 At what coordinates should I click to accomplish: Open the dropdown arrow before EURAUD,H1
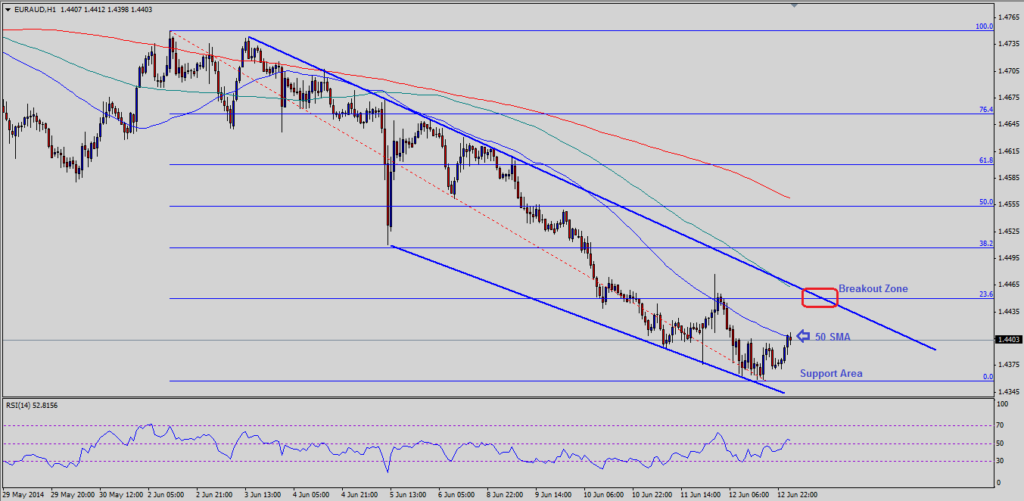pyautogui.click(x=8, y=9)
